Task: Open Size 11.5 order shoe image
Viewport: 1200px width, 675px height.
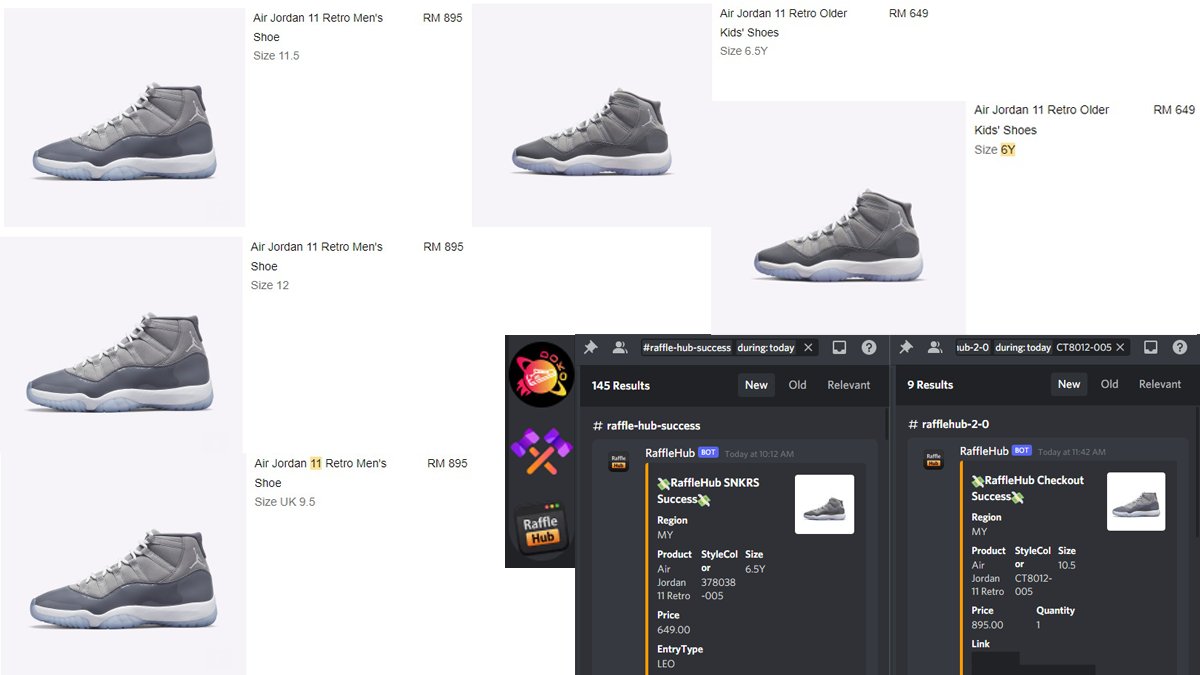Action: click(x=125, y=117)
